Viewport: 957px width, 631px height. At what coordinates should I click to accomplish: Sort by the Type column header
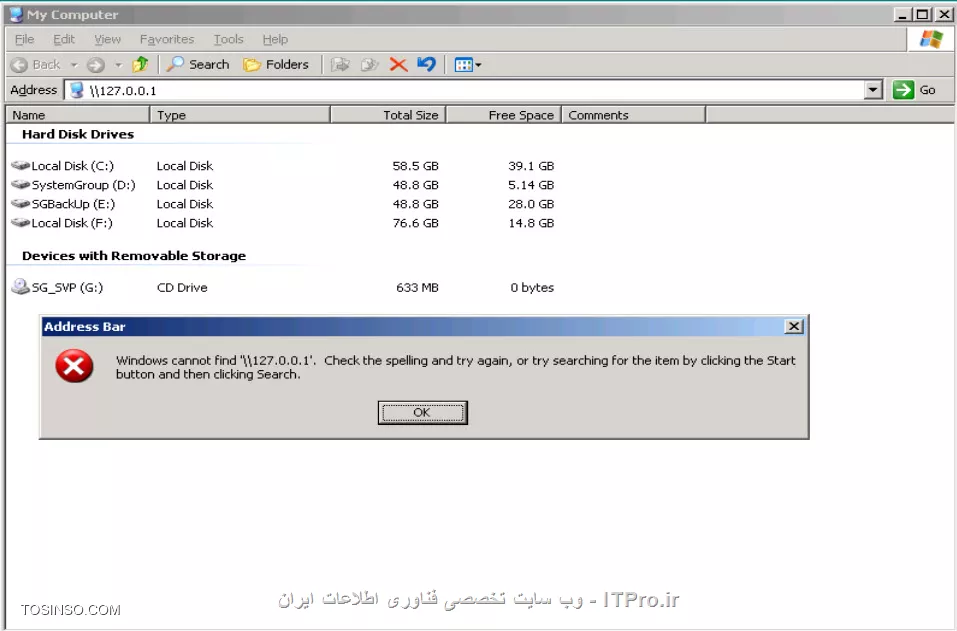(x=240, y=115)
